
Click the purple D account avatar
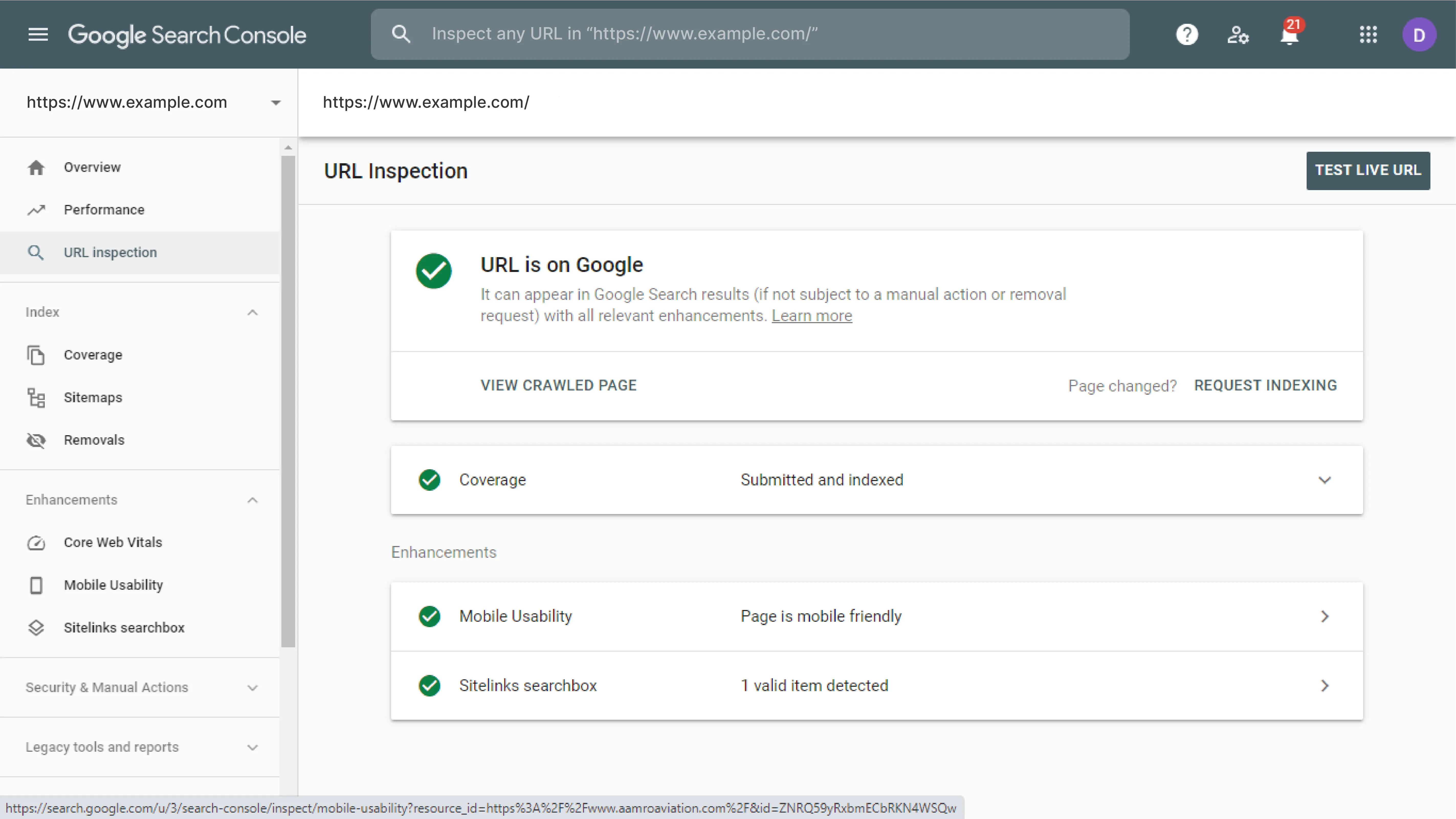pyautogui.click(x=1419, y=35)
